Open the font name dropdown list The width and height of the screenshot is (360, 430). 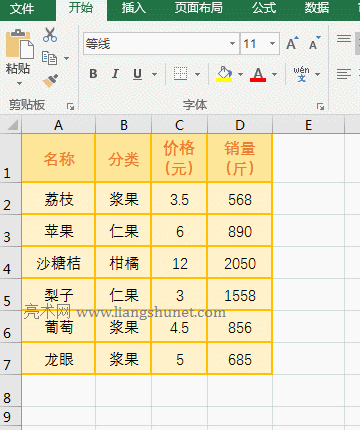(x=232, y=44)
